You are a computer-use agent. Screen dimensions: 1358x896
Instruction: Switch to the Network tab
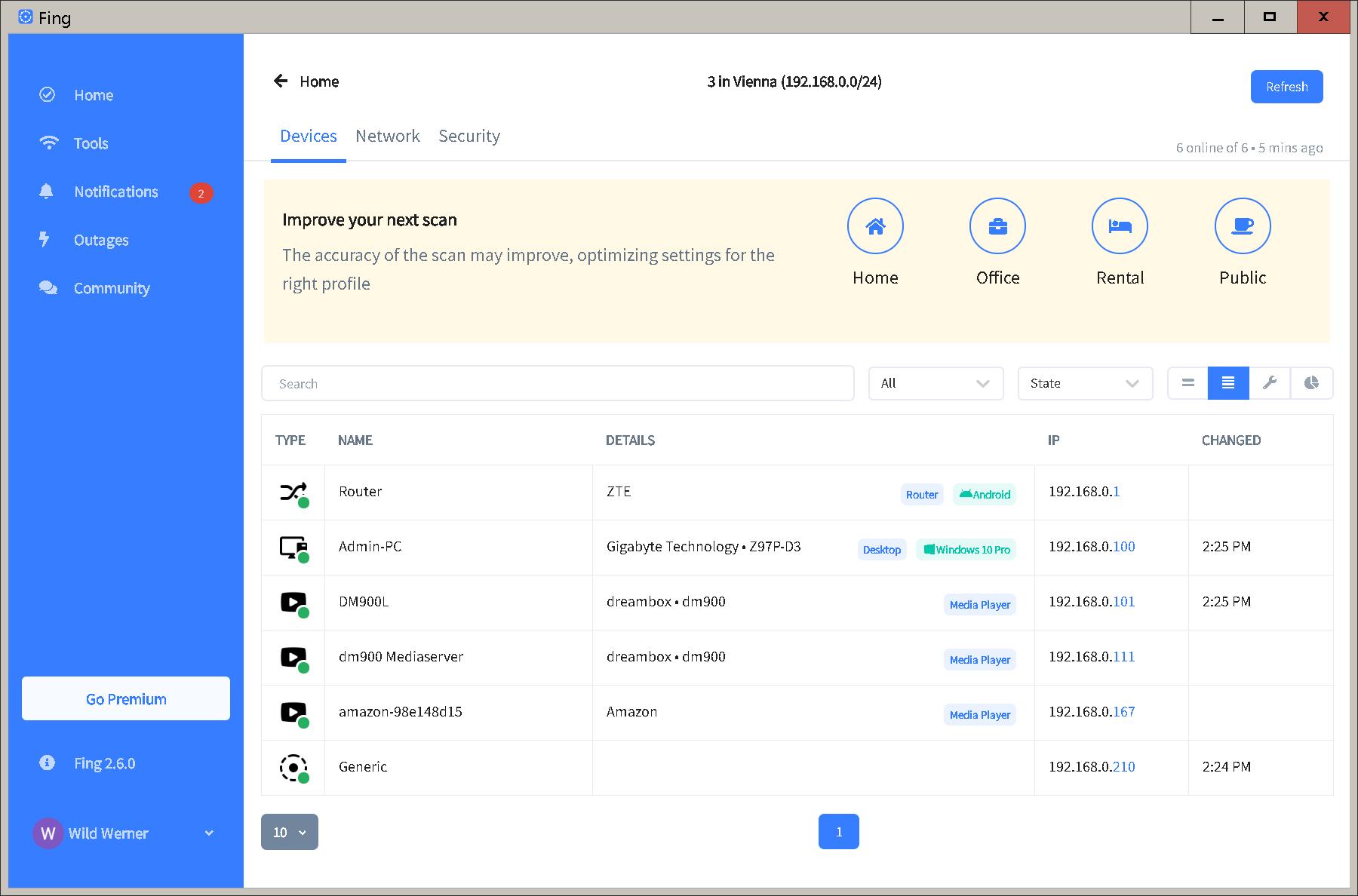tap(388, 136)
